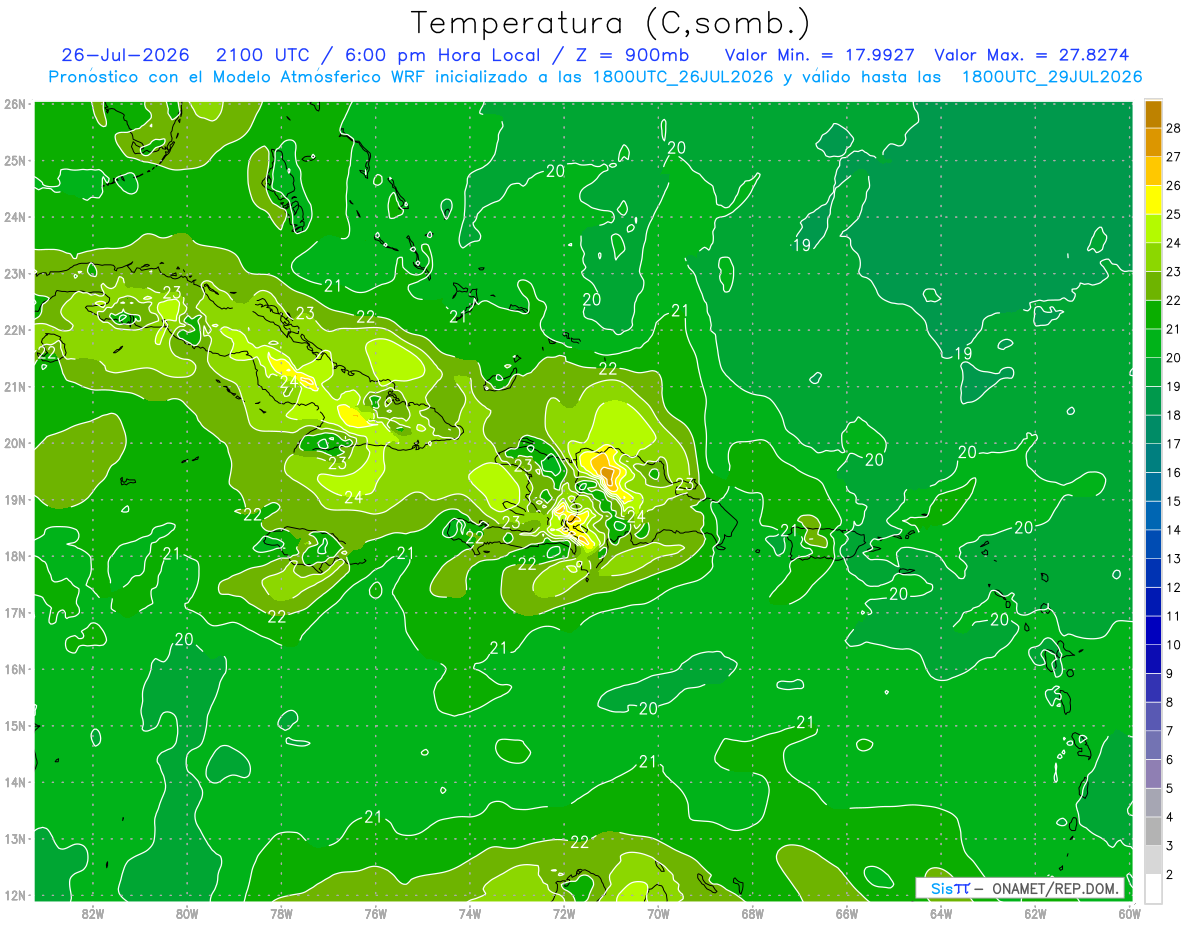Pick the blue legend swatch between 12 and 13
This screenshot has height=927, width=1200.
1153,573
